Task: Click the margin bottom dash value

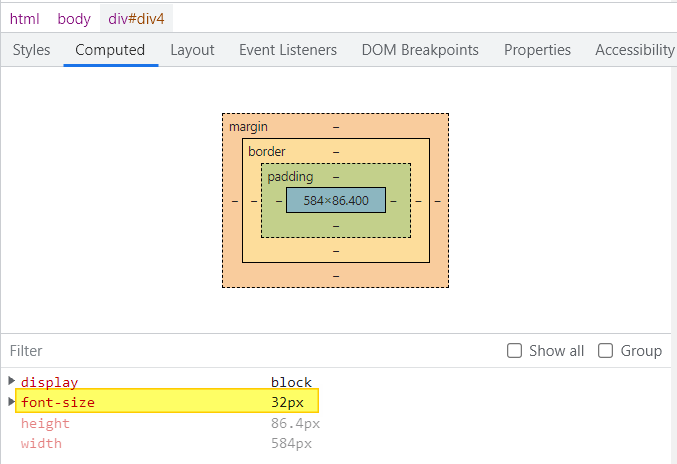Action: coord(336,276)
